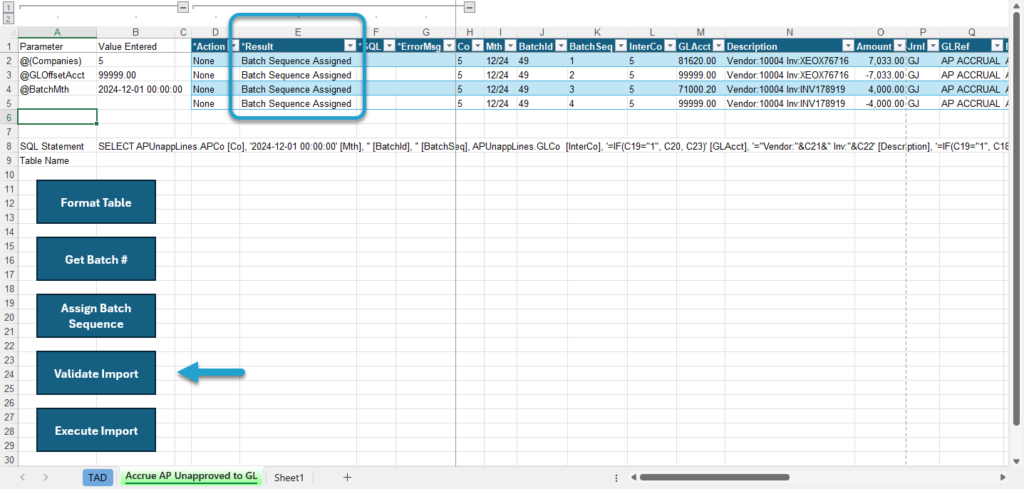
Task: Open the *Result column filter dropdown
Action: click(349, 46)
